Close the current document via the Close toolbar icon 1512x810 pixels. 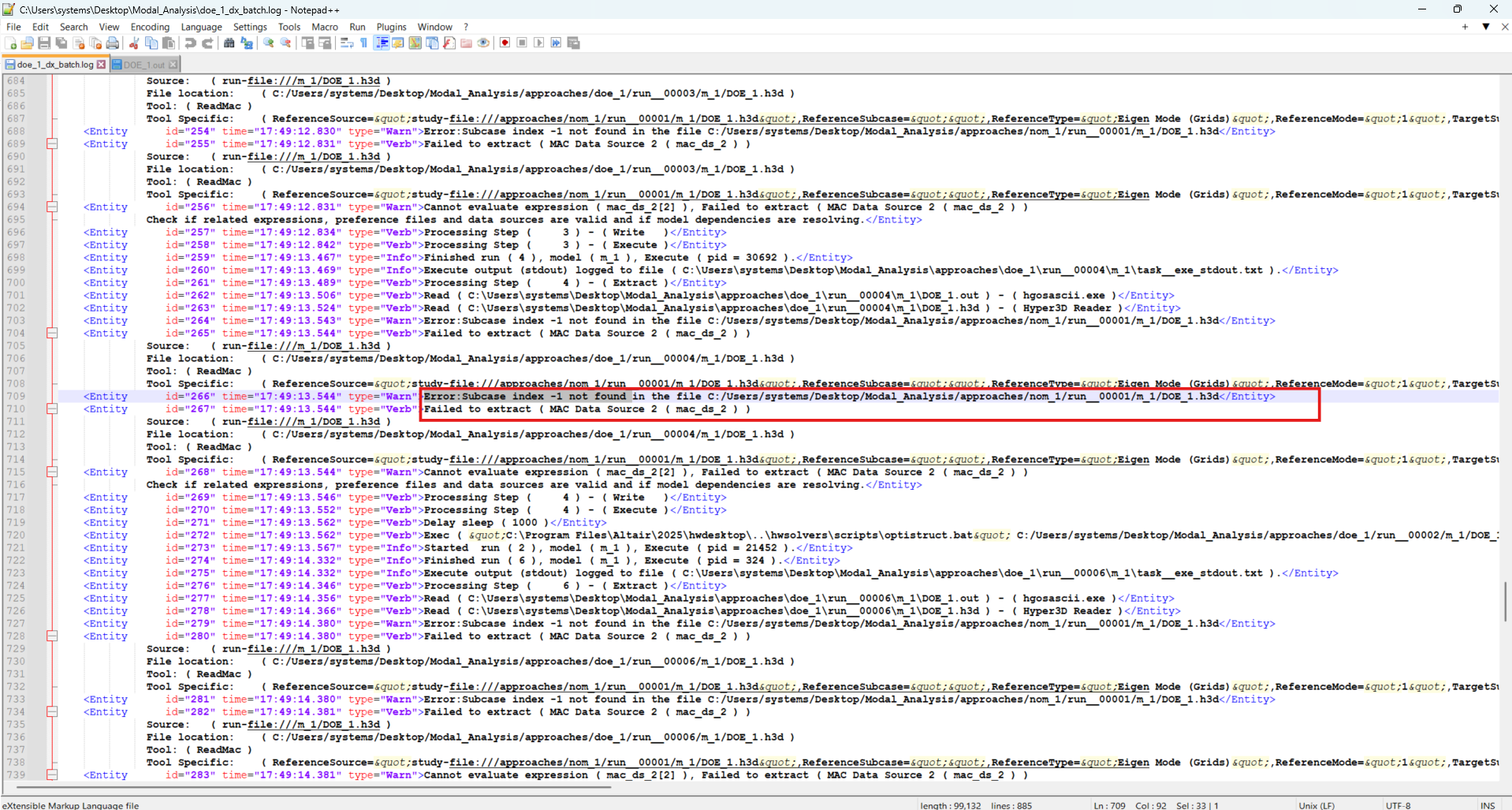(x=79, y=43)
